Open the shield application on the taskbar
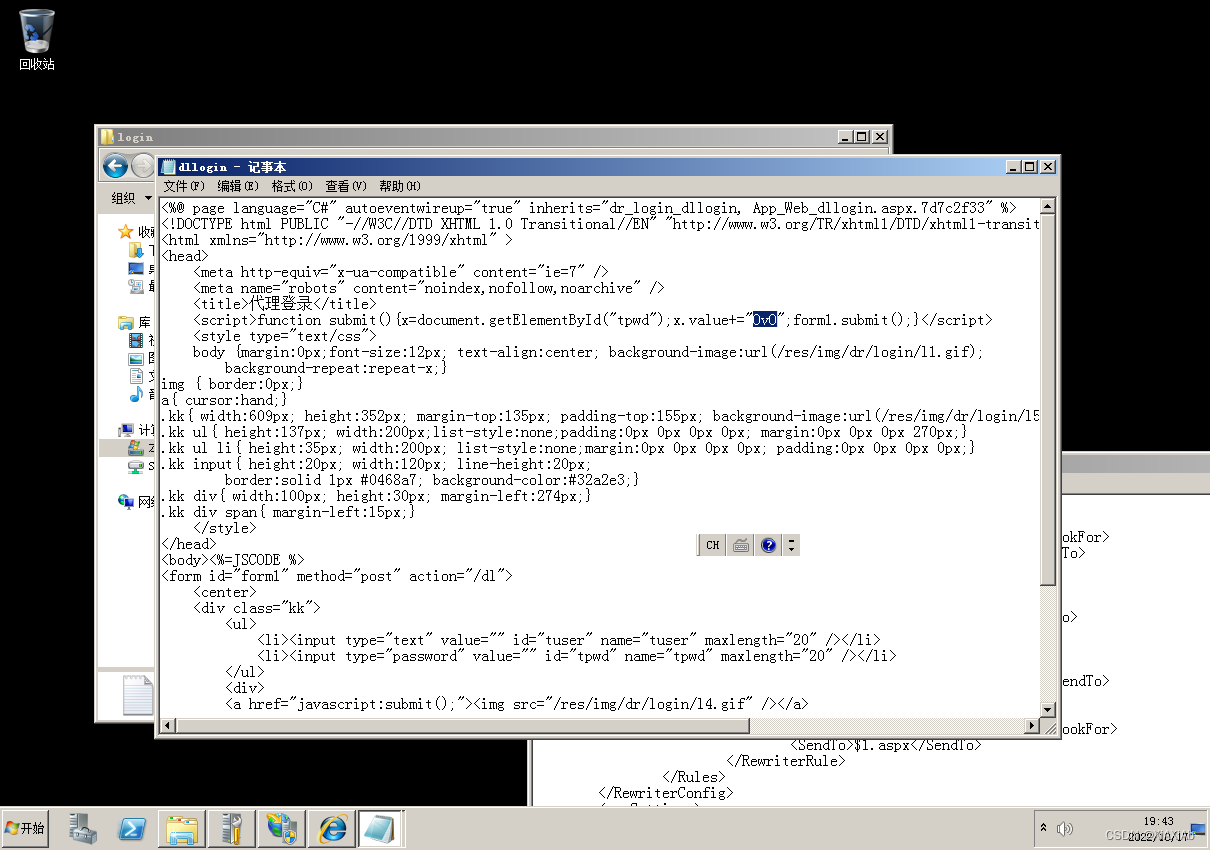1210x850 pixels. pos(283,828)
